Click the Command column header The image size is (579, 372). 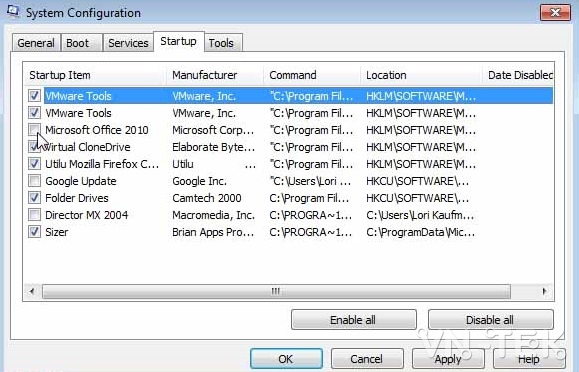[312, 75]
